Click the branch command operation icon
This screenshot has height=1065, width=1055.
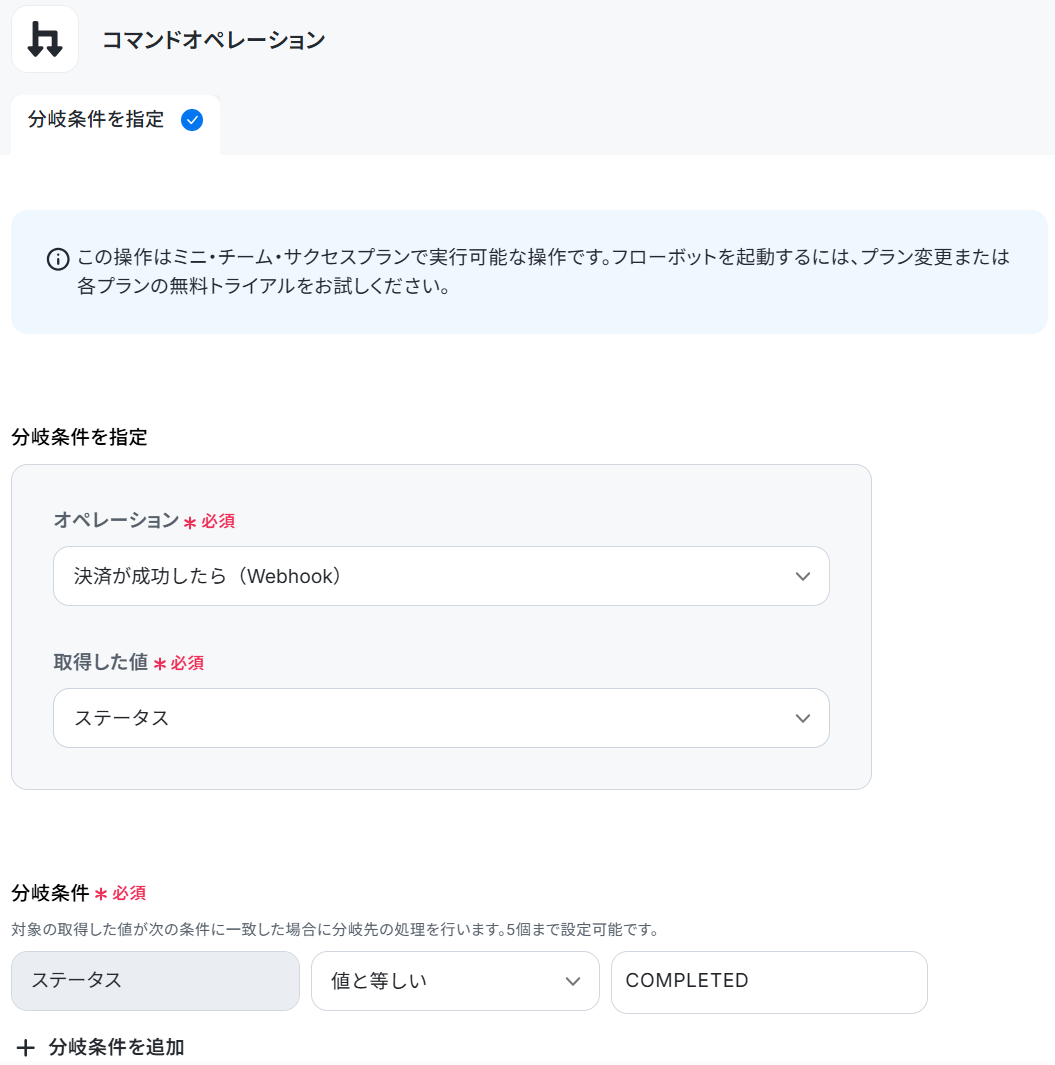pos(45,39)
